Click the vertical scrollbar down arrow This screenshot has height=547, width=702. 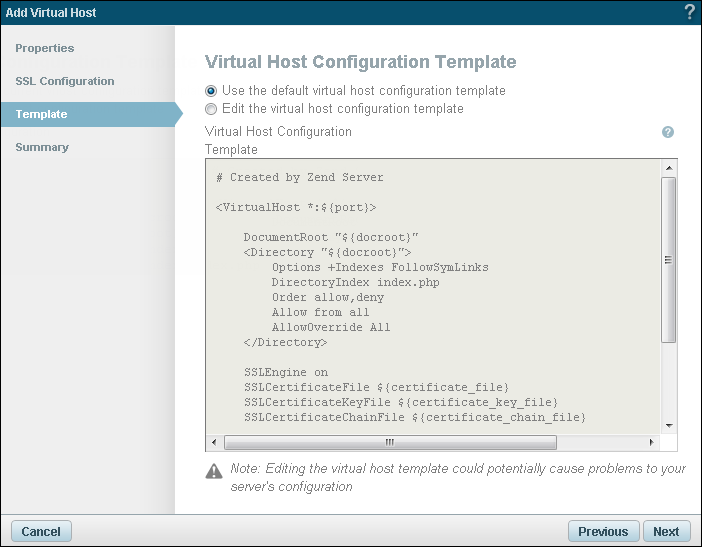[669, 424]
